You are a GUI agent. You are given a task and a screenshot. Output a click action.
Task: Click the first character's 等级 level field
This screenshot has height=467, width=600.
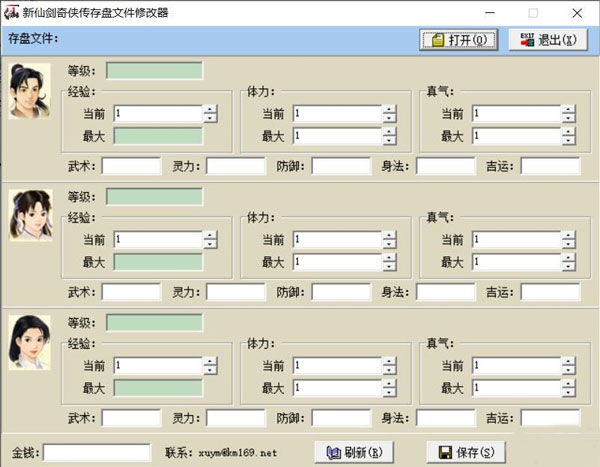coord(154,71)
